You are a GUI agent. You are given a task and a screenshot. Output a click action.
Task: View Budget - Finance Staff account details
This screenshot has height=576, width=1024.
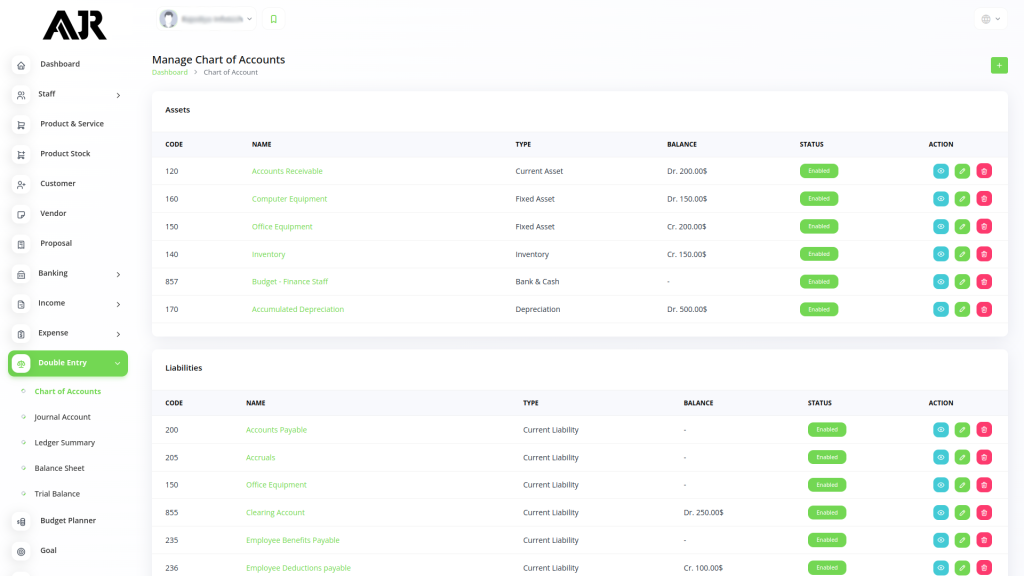point(940,282)
